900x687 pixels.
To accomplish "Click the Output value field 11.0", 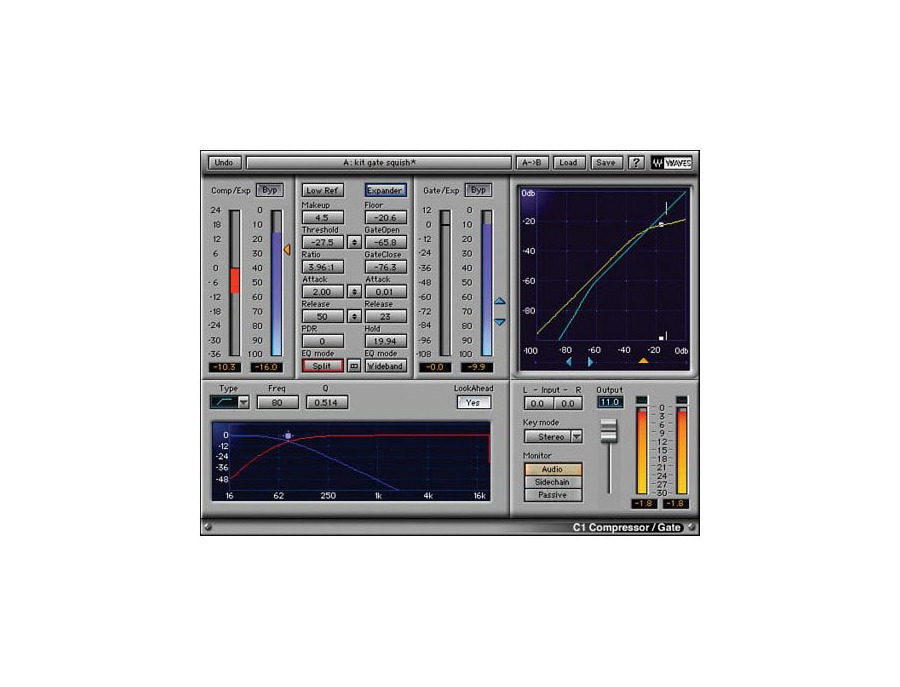I will coord(610,402).
